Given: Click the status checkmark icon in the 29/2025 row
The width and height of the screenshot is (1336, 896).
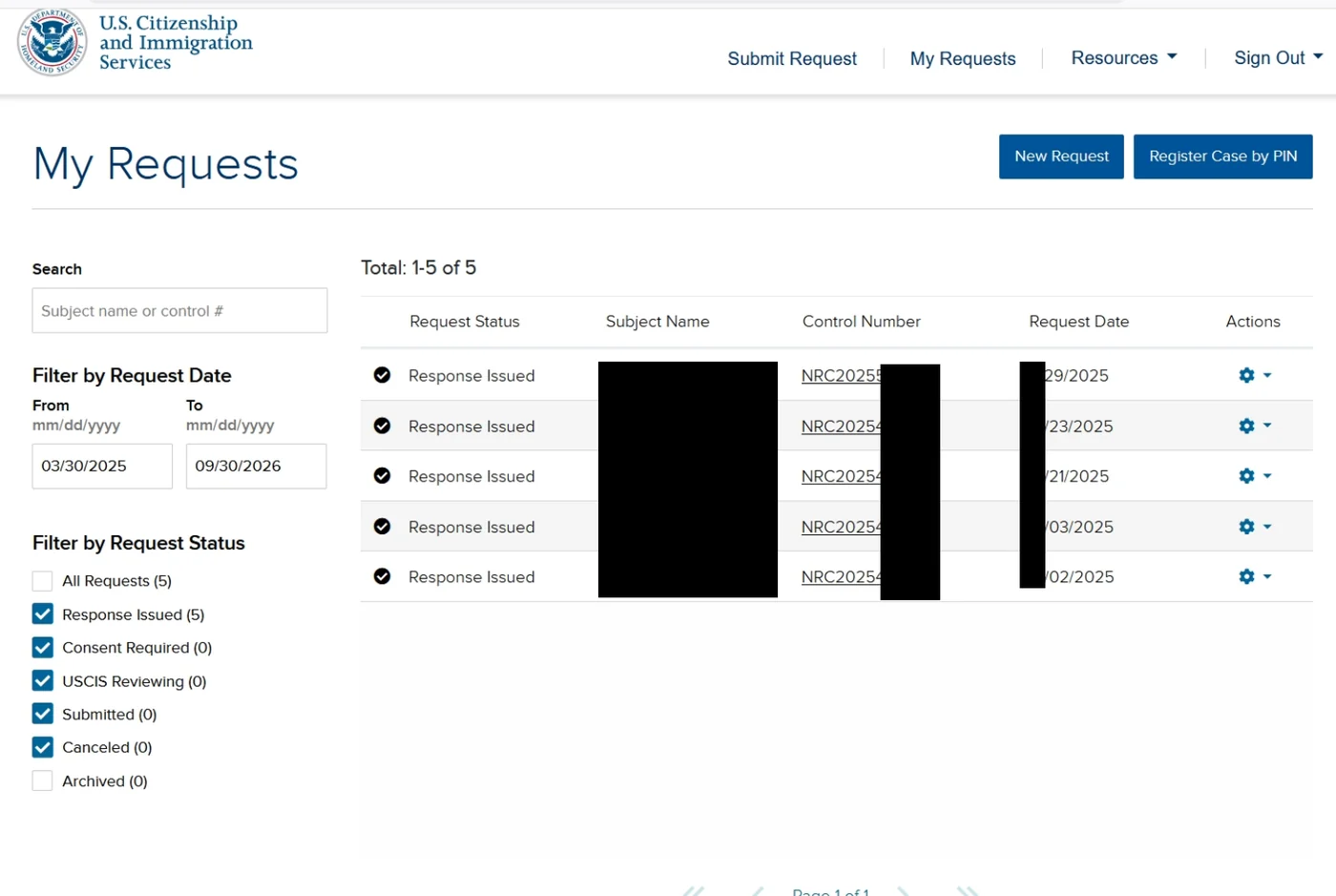Looking at the screenshot, I should 382,375.
